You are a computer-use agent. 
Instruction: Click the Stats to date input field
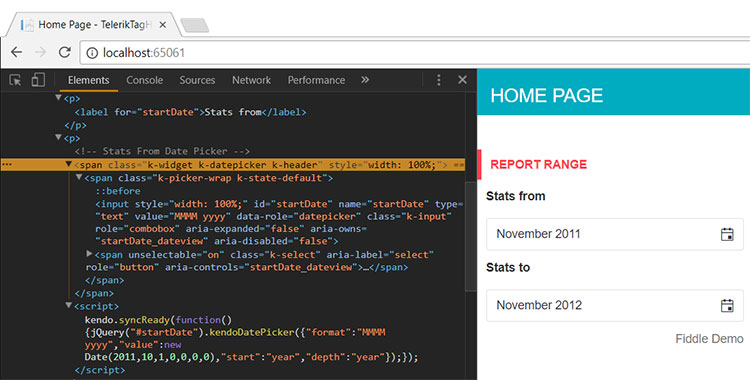615,305
